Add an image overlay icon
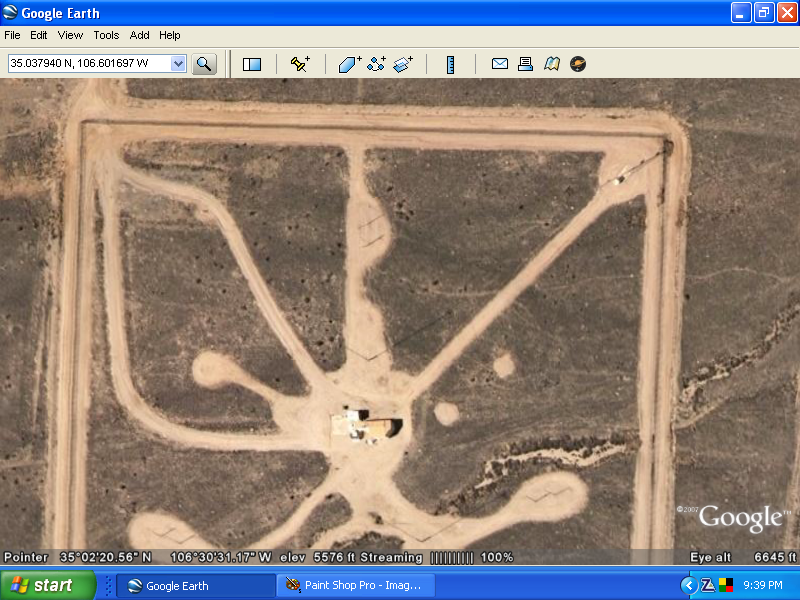 pyautogui.click(x=403, y=64)
